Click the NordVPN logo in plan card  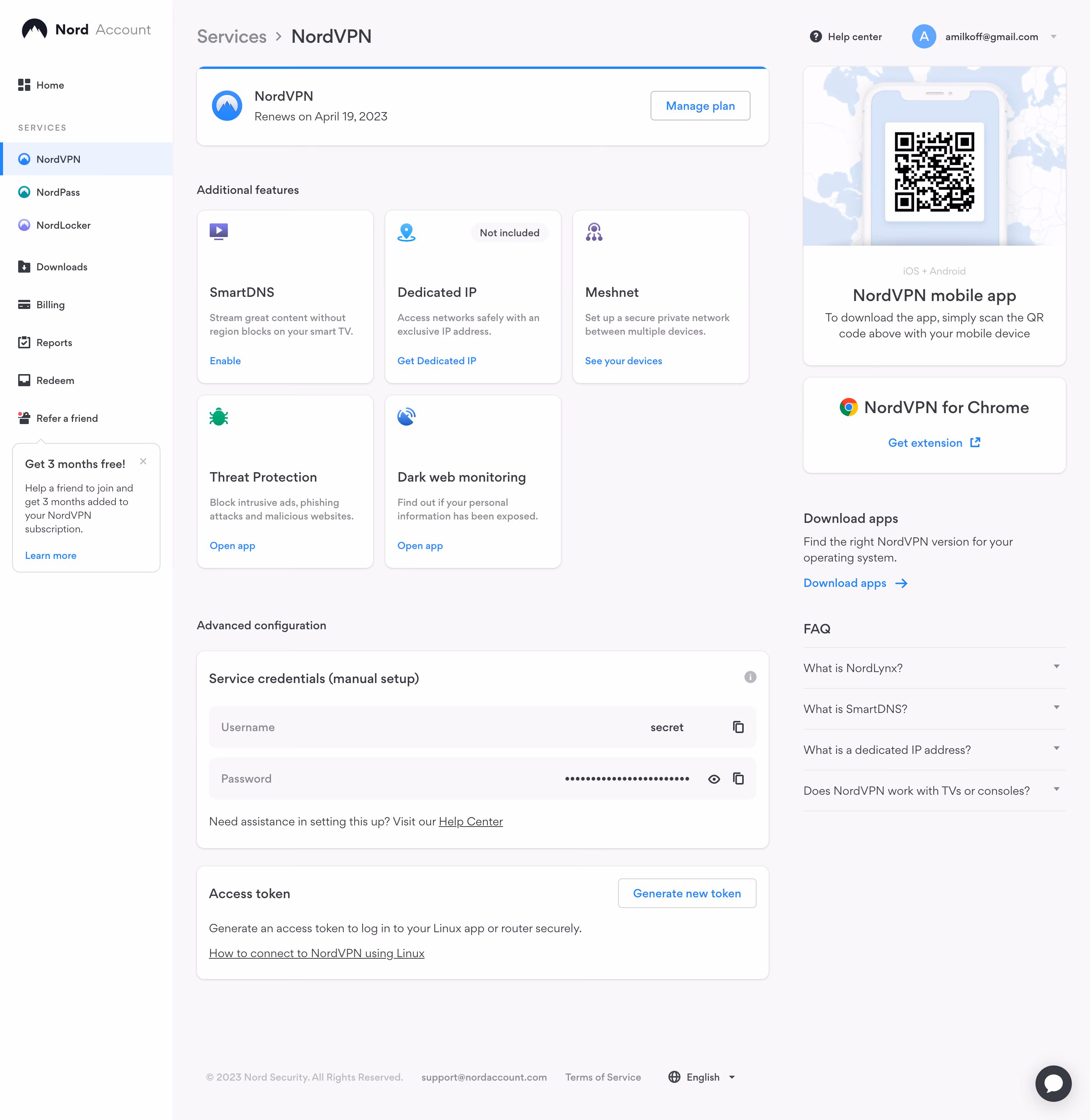(227, 106)
